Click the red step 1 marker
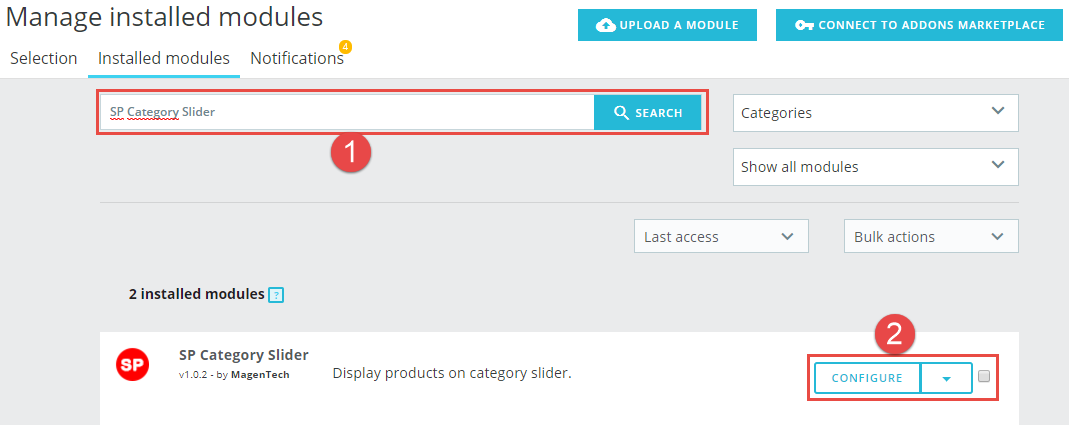Screen dimensions: 1069x425 coord(350,153)
